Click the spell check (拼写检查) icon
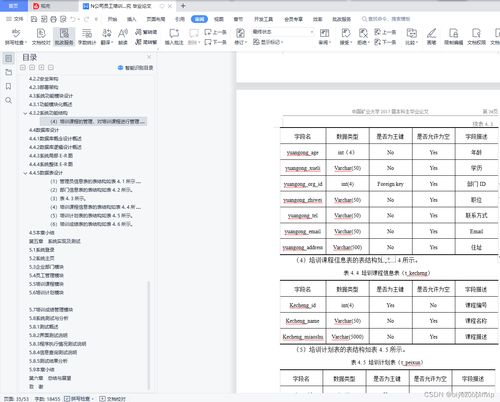 pos(16,33)
